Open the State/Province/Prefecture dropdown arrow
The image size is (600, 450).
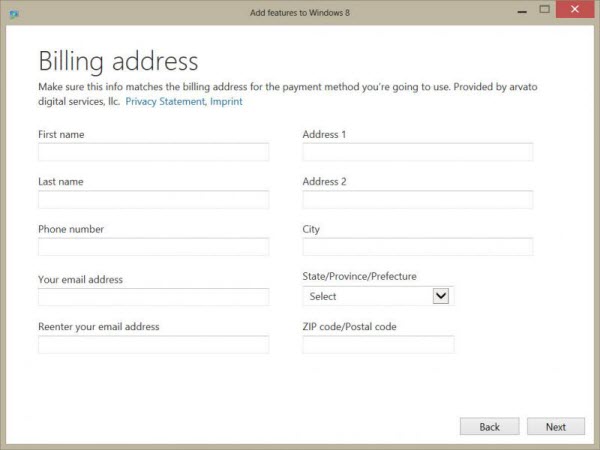441,296
